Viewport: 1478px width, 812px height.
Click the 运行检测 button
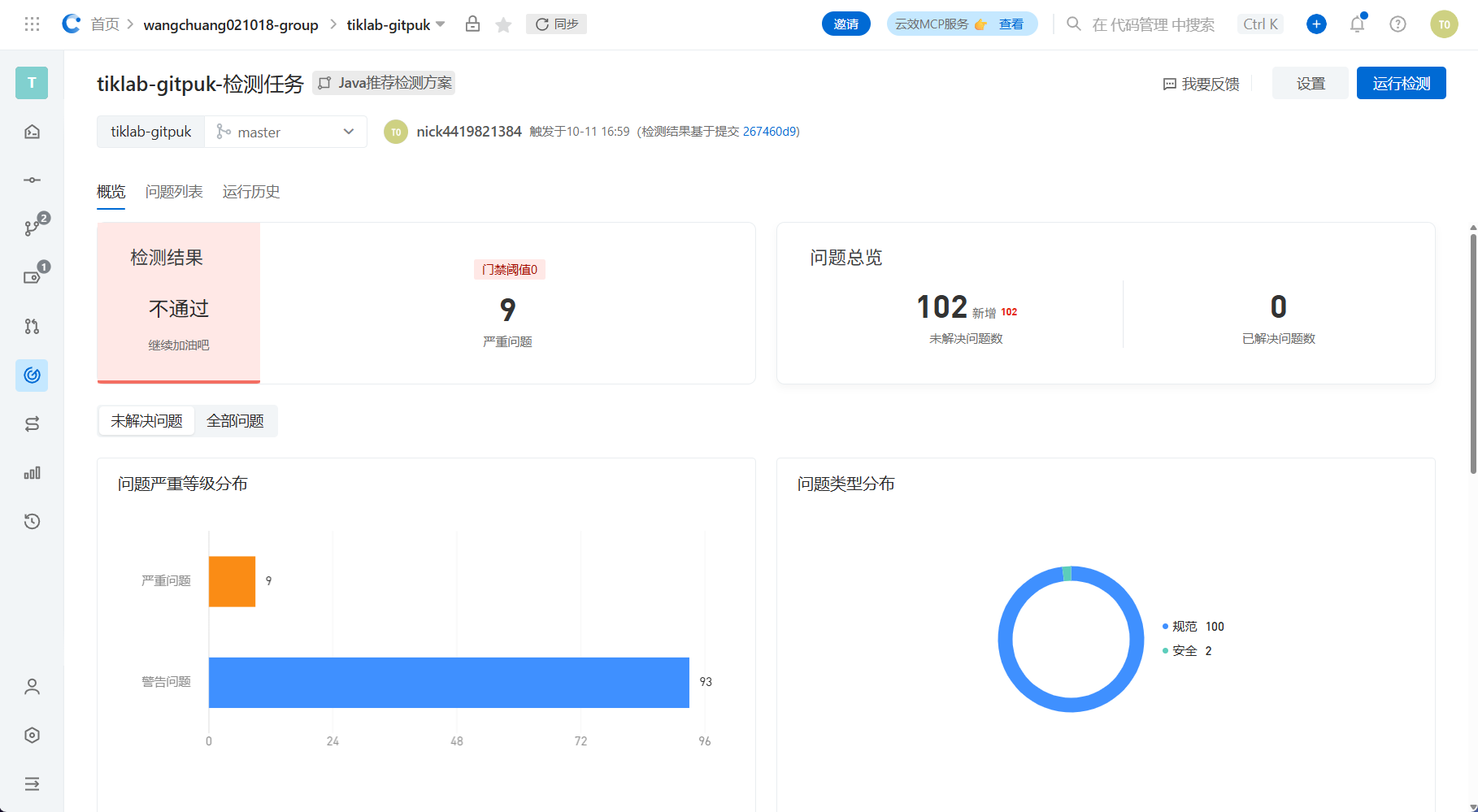coord(1400,82)
